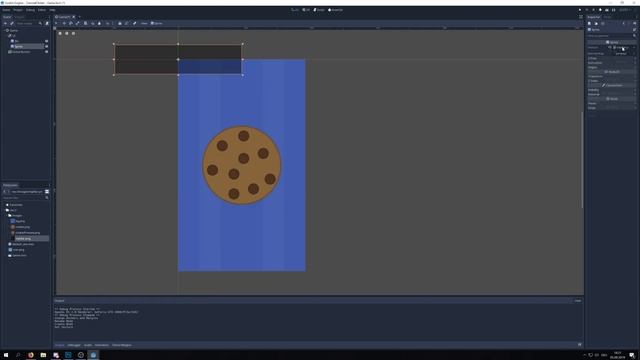640x360 pixels.
Task: Switch to the Node tab beside Inspector
Action: click(x=607, y=17)
